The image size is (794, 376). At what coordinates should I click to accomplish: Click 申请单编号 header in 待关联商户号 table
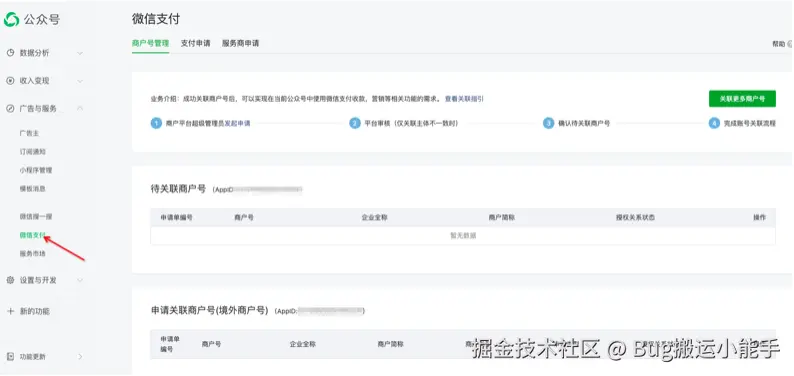pos(176,217)
